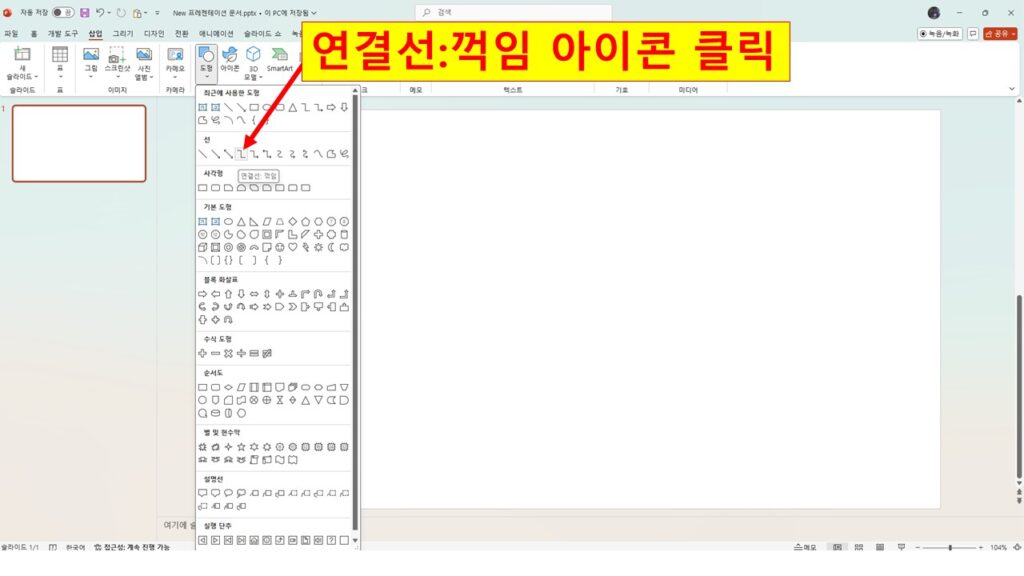Start slide show from status bar
The height and width of the screenshot is (576, 1024).
coord(901,547)
